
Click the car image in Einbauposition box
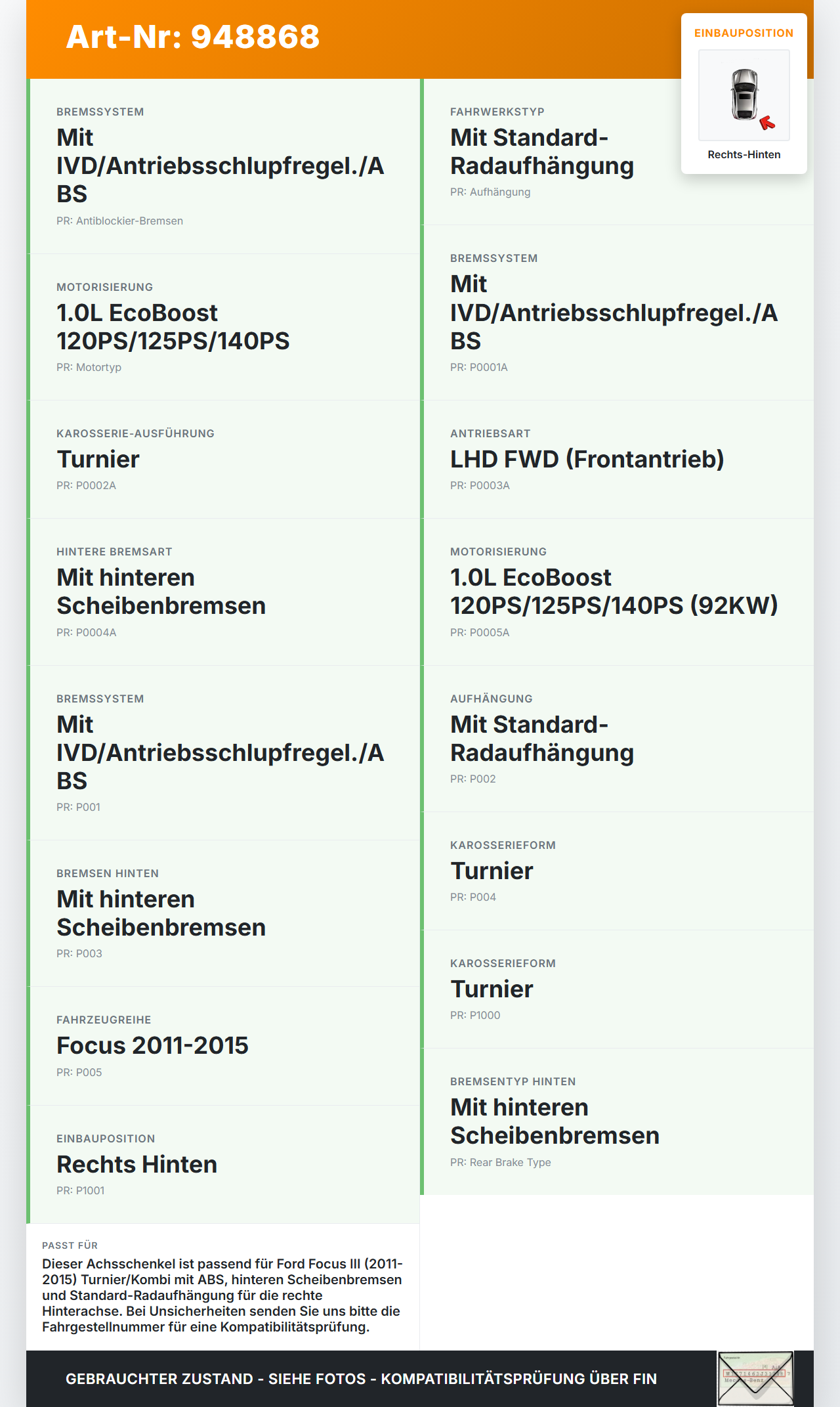(x=744, y=95)
